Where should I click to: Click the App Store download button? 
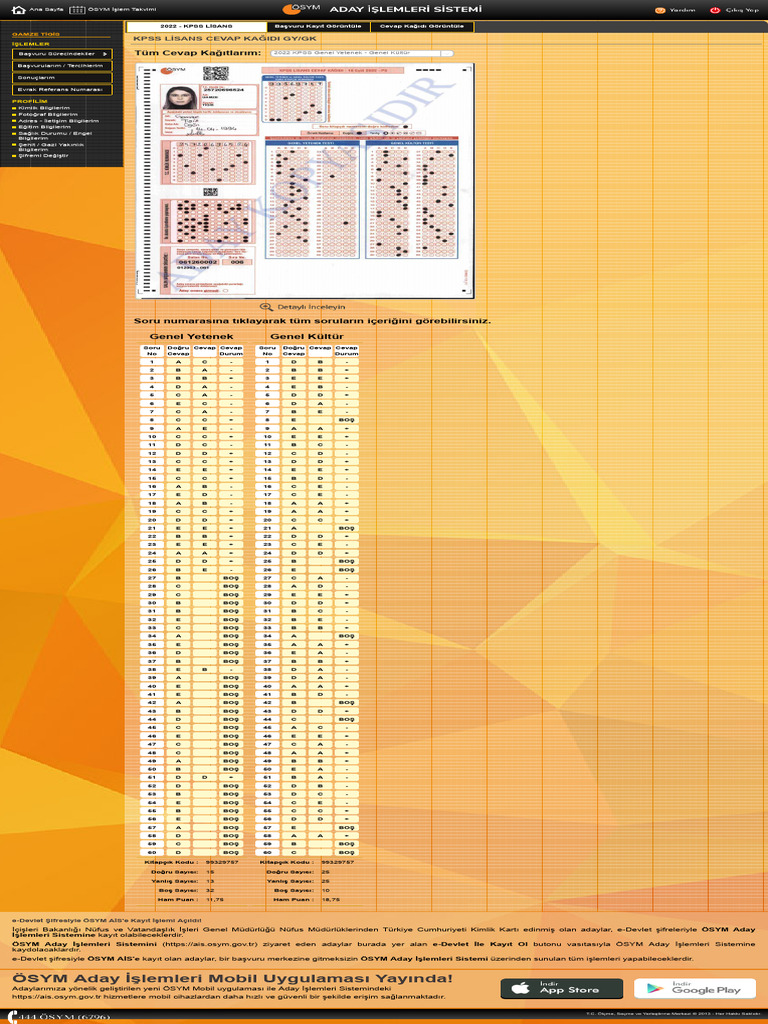pos(562,988)
